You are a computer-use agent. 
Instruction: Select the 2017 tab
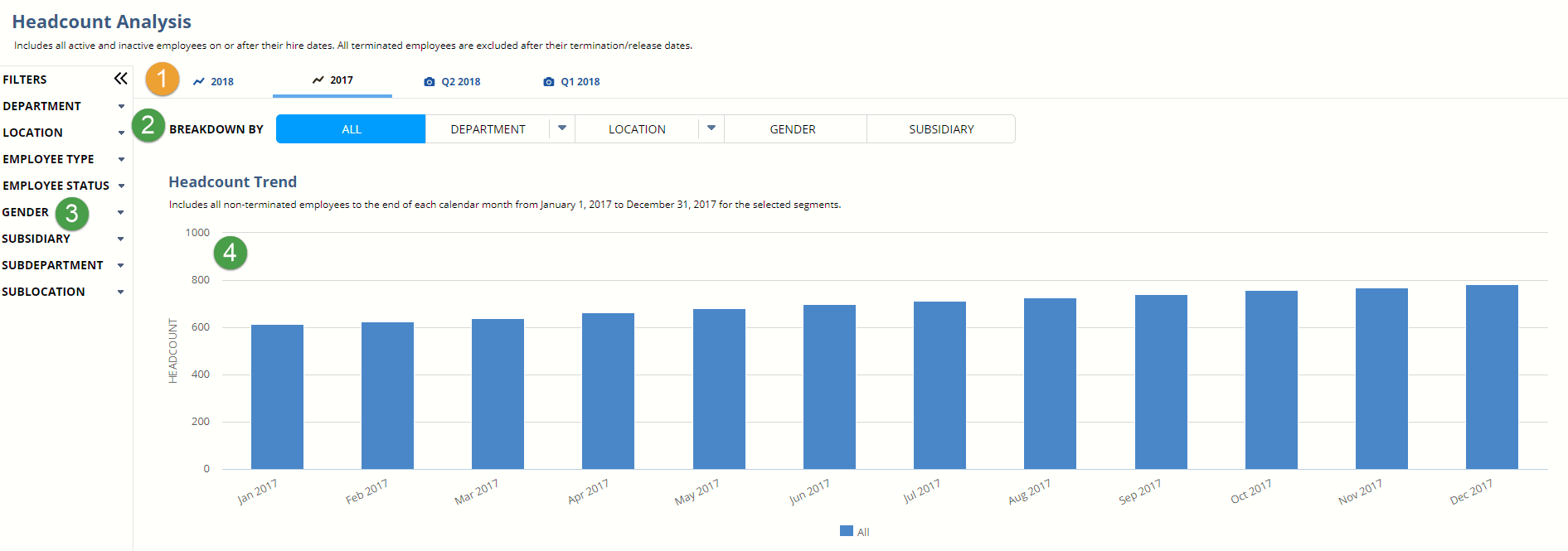(x=333, y=80)
